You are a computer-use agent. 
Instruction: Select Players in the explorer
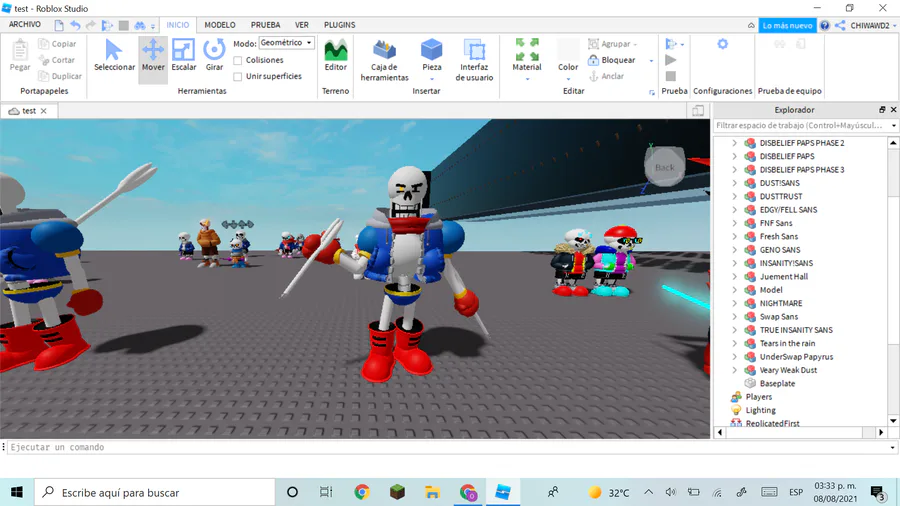click(758, 396)
